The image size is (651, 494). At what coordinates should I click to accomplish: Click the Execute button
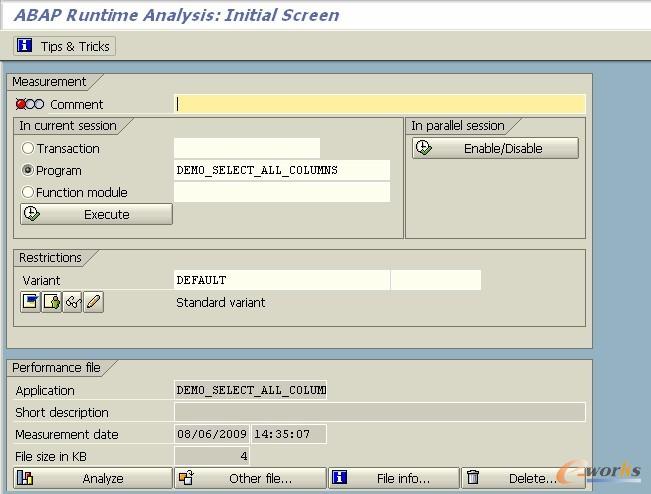(x=96, y=214)
